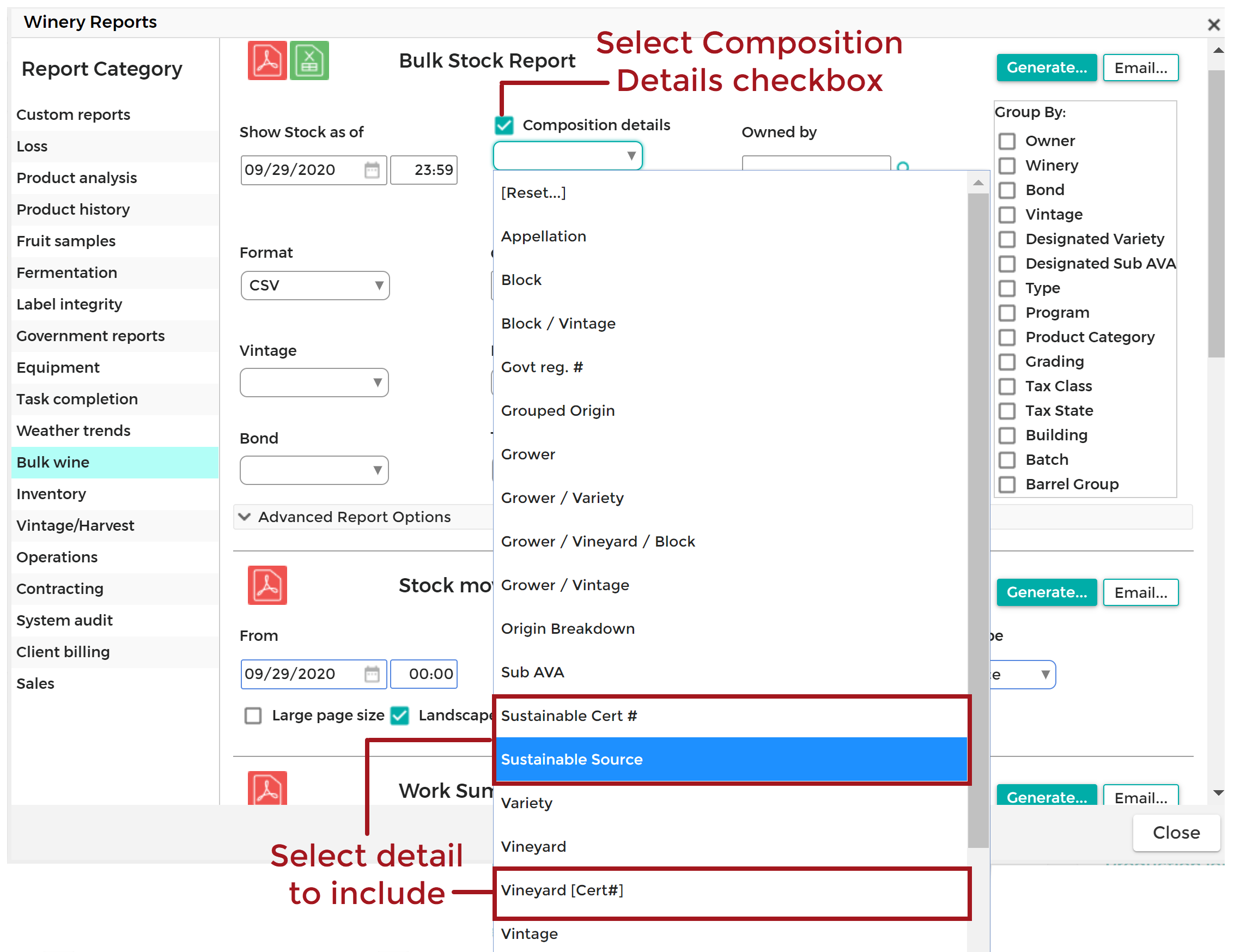Select Client billing category

[x=115, y=652]
